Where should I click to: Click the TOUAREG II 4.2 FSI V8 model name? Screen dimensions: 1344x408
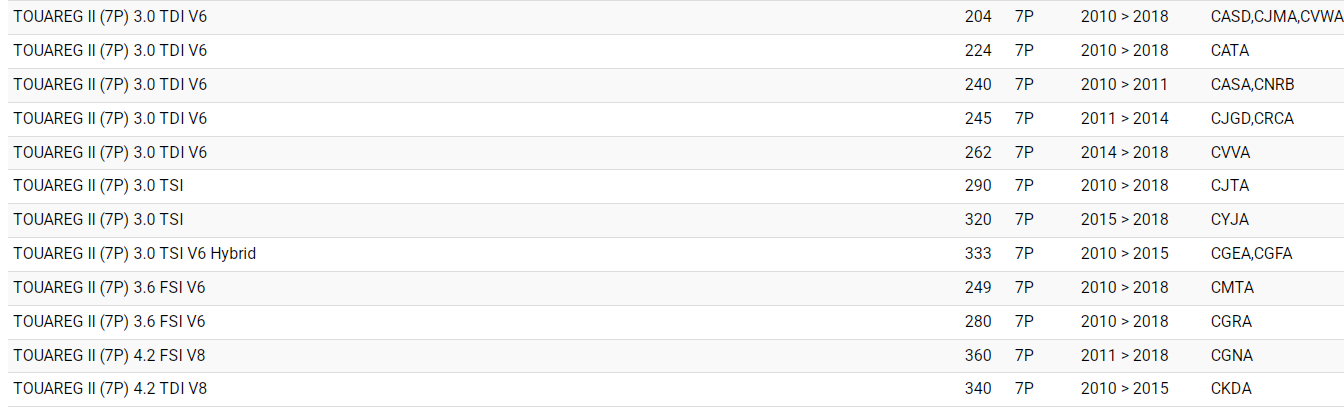tap(109, 355)
